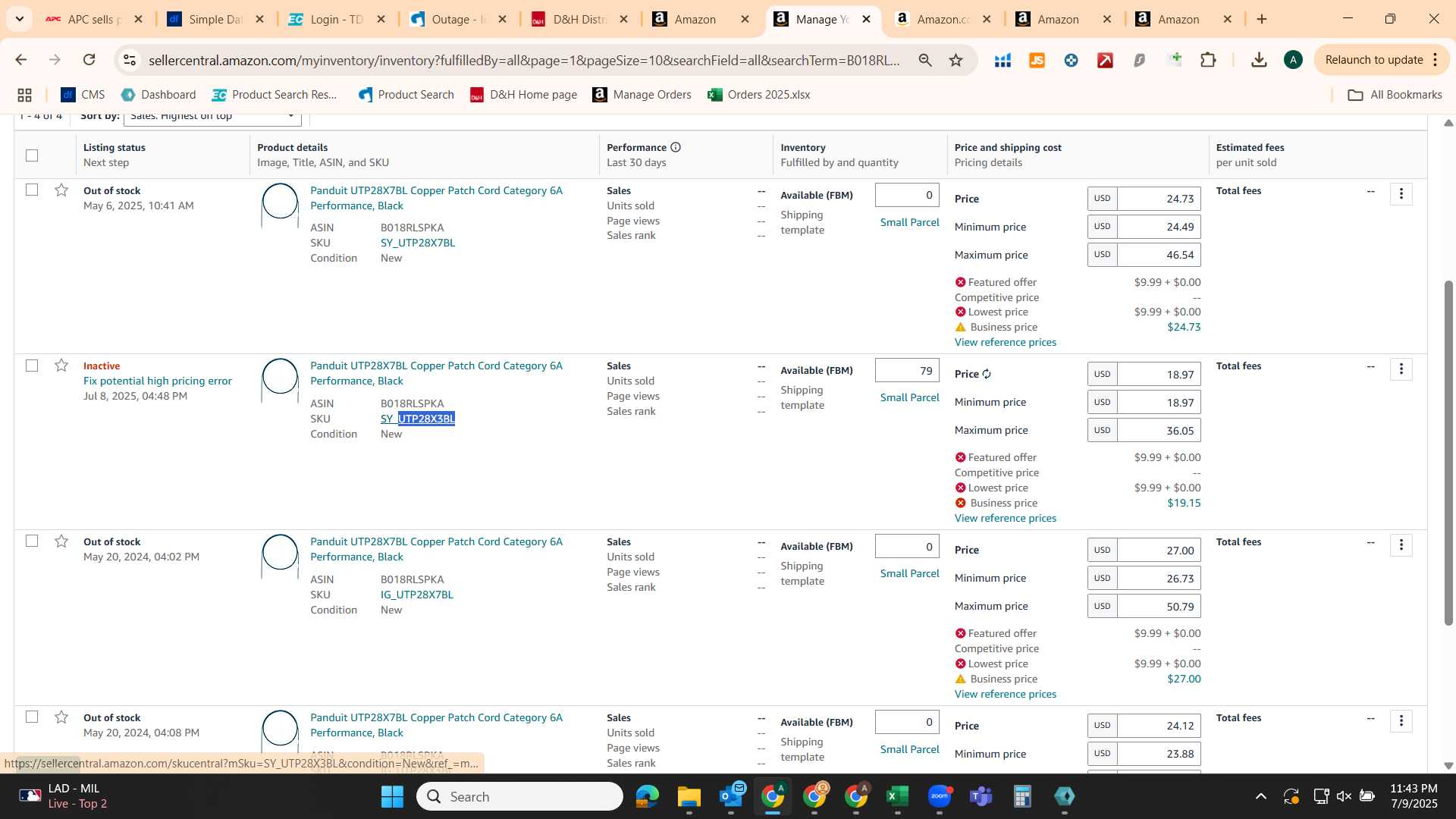This screenshot has height=819, width=1456.
Task: Edit available quantity field showing 79
Action: coord(907,371)
